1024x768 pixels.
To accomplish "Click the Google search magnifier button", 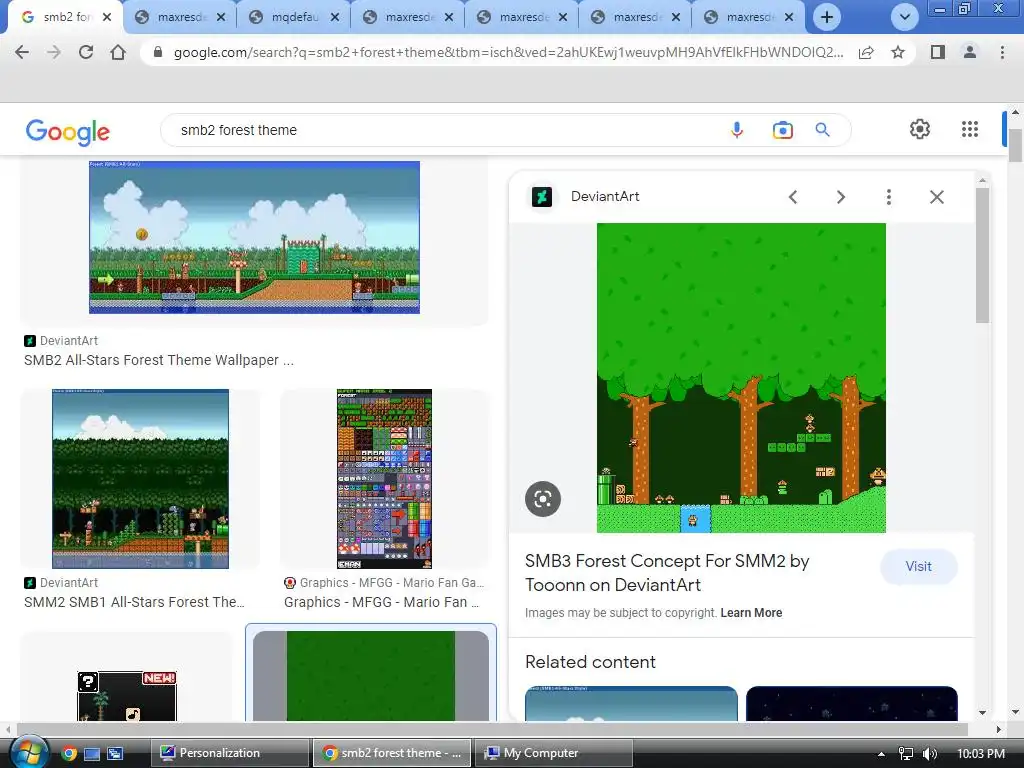I will (823, 130).
